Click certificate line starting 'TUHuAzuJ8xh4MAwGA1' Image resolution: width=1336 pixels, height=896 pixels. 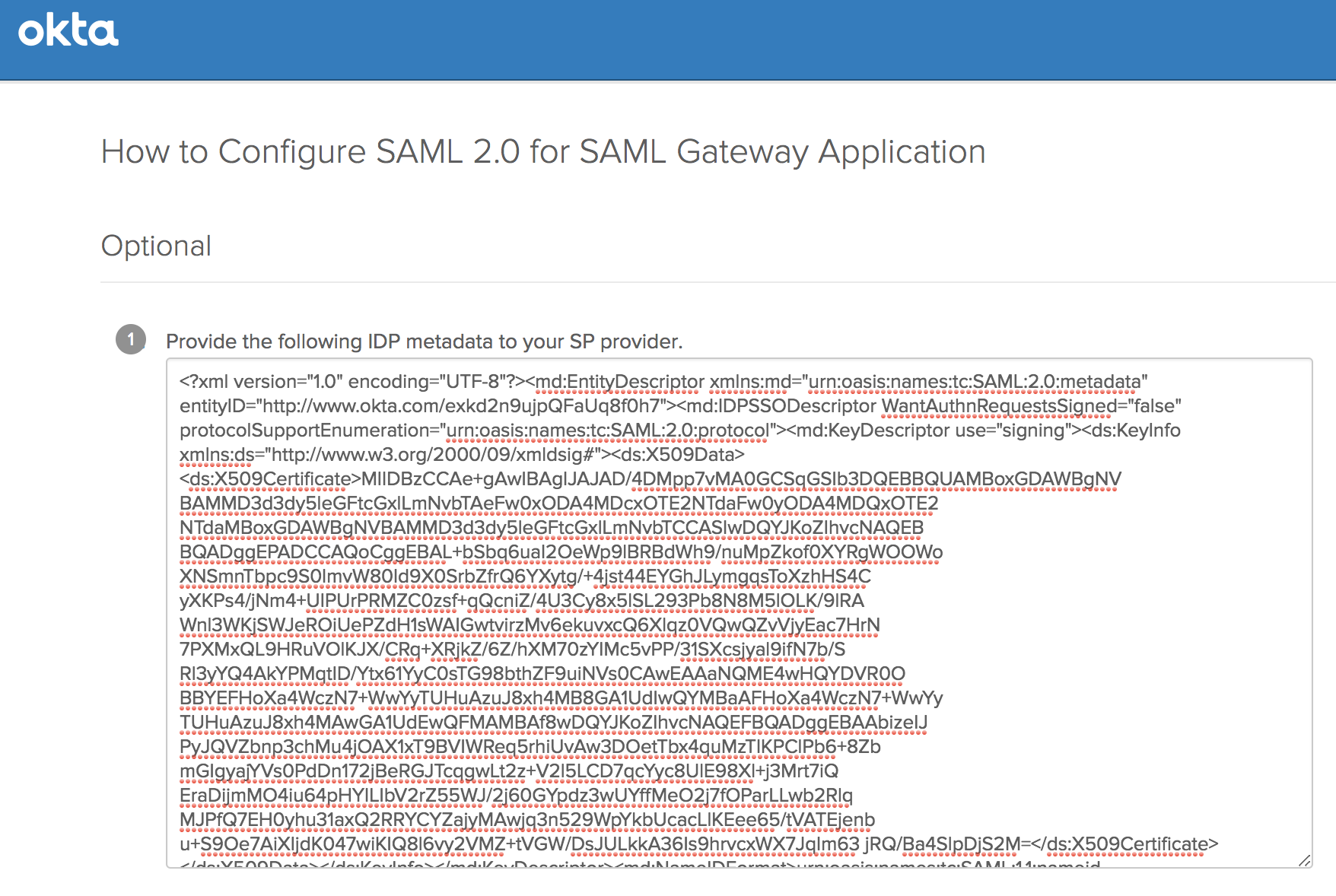point(553,723)
